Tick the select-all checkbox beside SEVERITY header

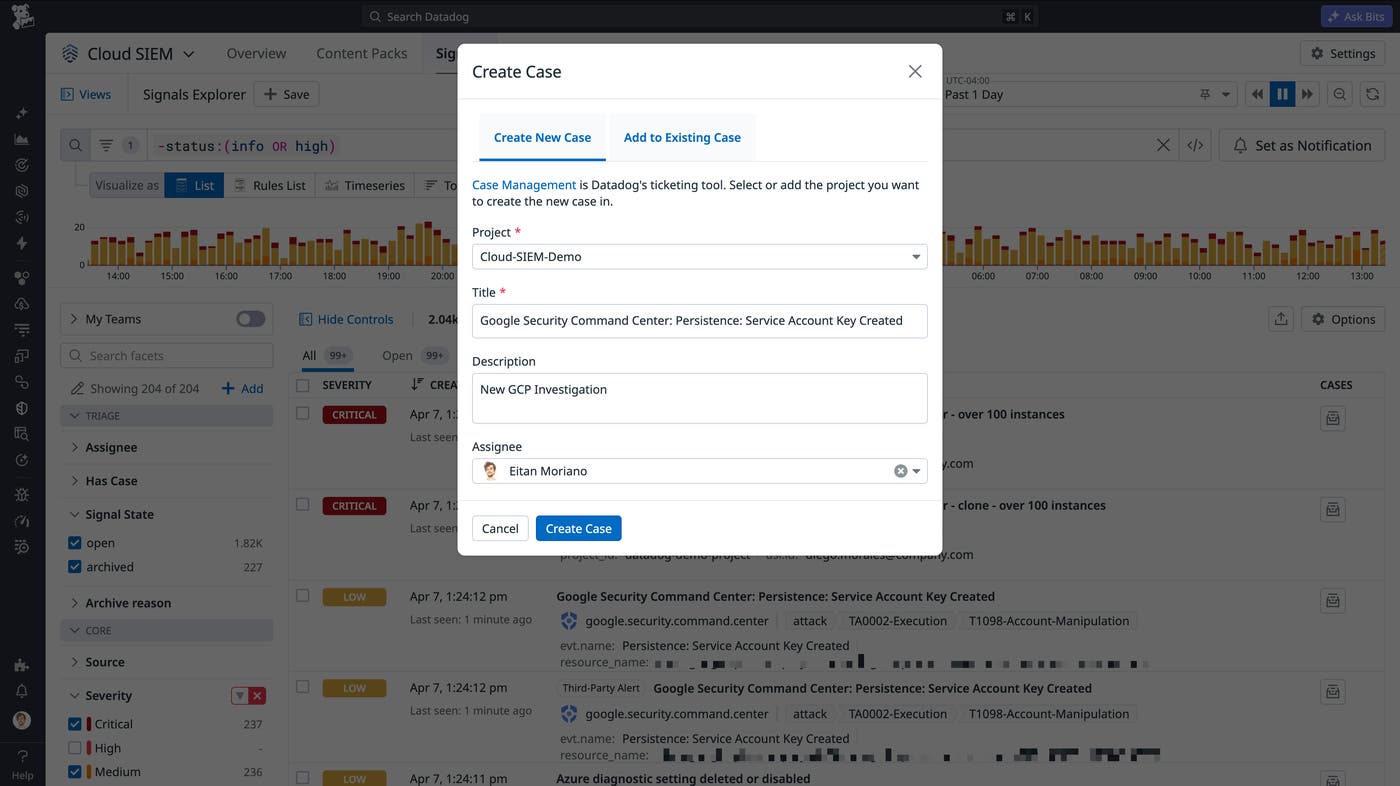coord(303,385)
